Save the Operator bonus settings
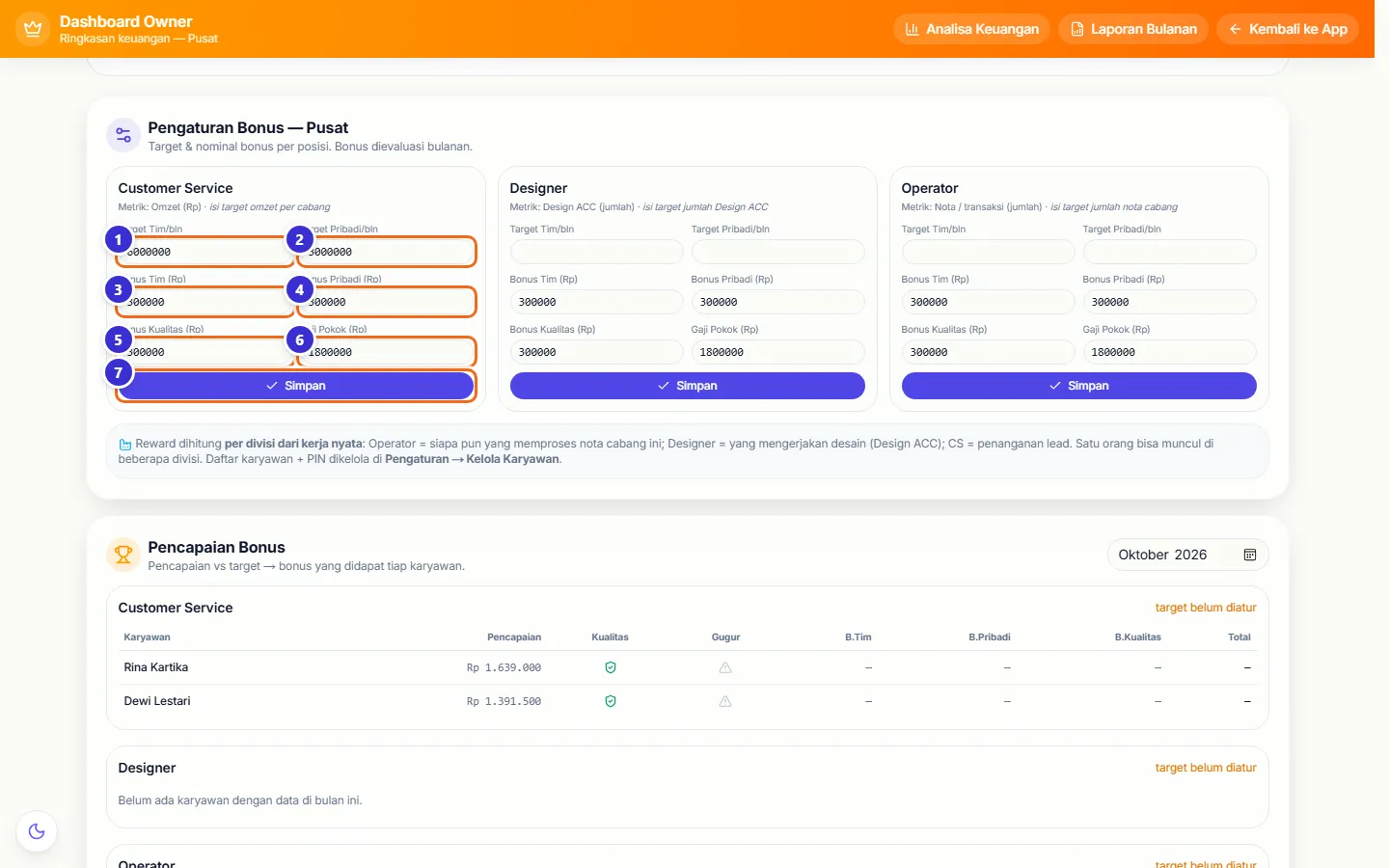The height and width of the screenshot is (868, 1389). pyautogui.click(x=1078, y=386)
